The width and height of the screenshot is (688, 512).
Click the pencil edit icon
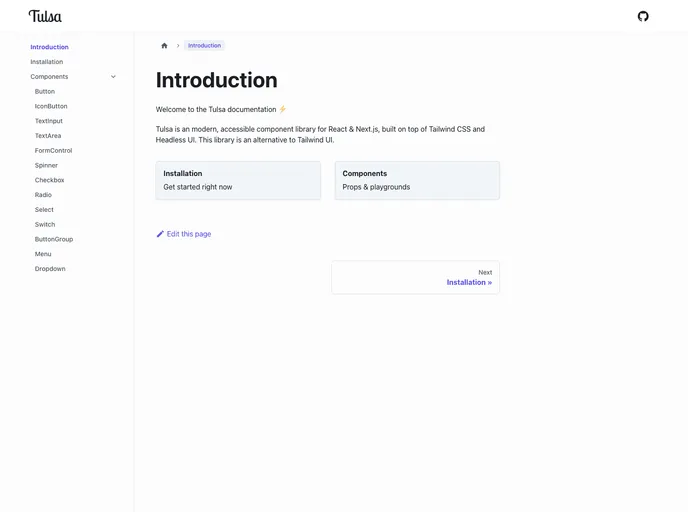tap(160, 234)
